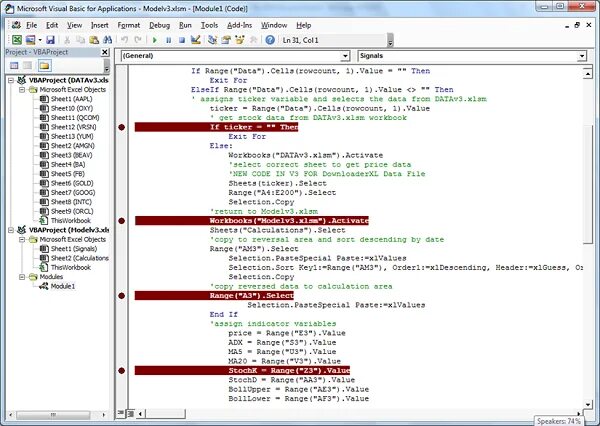Click the Copy toolbar icon
The width and height of the screenshot is (600, 426).
click(x=80, y=40)
